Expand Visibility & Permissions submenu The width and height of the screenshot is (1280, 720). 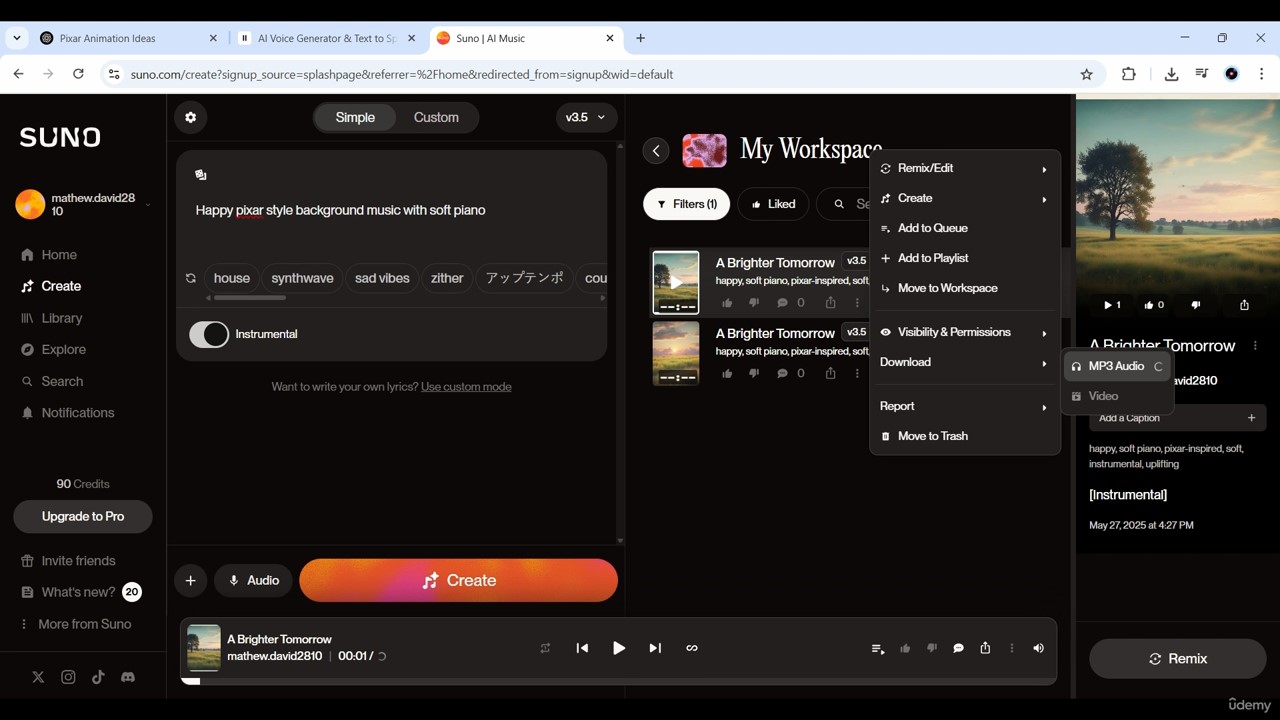(x=964, y=332)
